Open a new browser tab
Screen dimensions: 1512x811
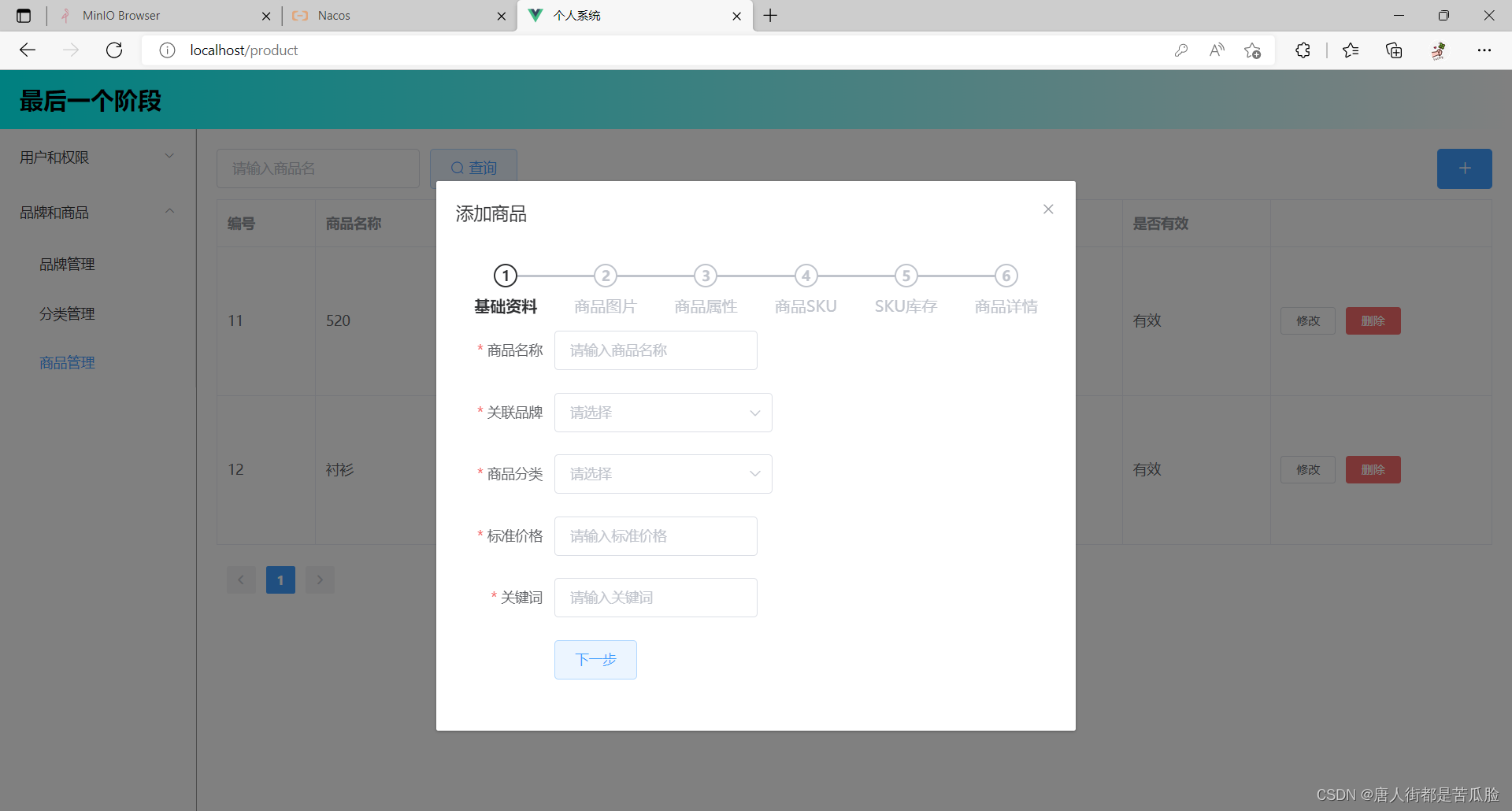[x=770, y=16]
